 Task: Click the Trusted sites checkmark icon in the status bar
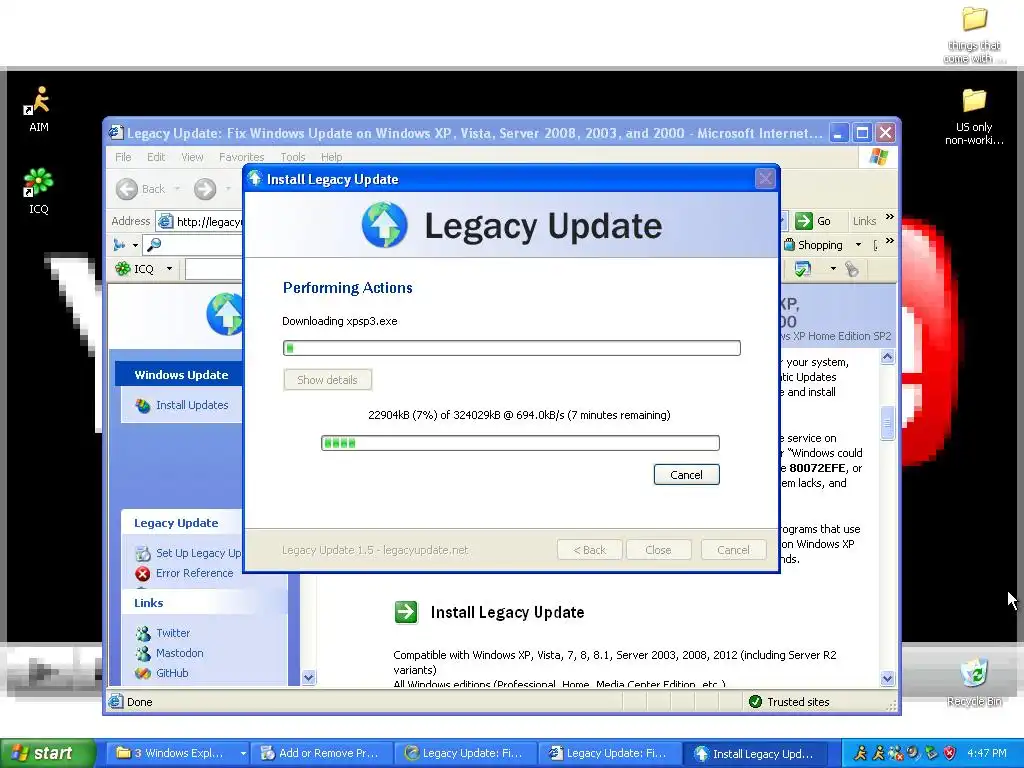pyautogui.click(x=756, y=702)
